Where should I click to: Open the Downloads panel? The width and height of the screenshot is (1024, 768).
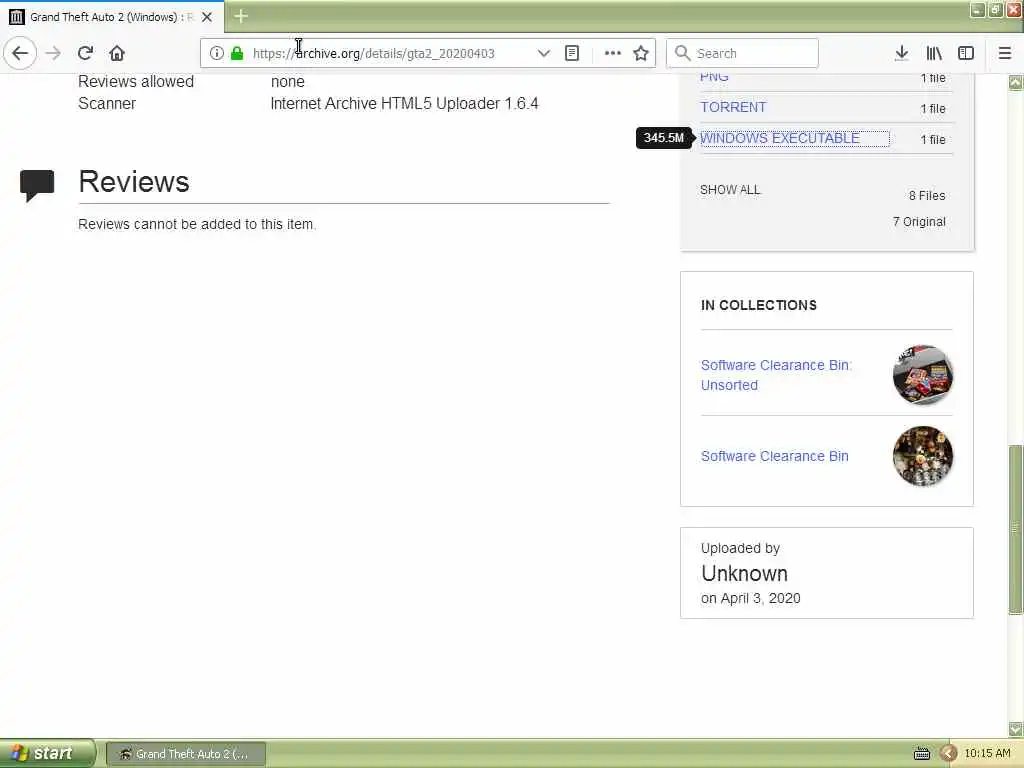click(x=901, y=53)
